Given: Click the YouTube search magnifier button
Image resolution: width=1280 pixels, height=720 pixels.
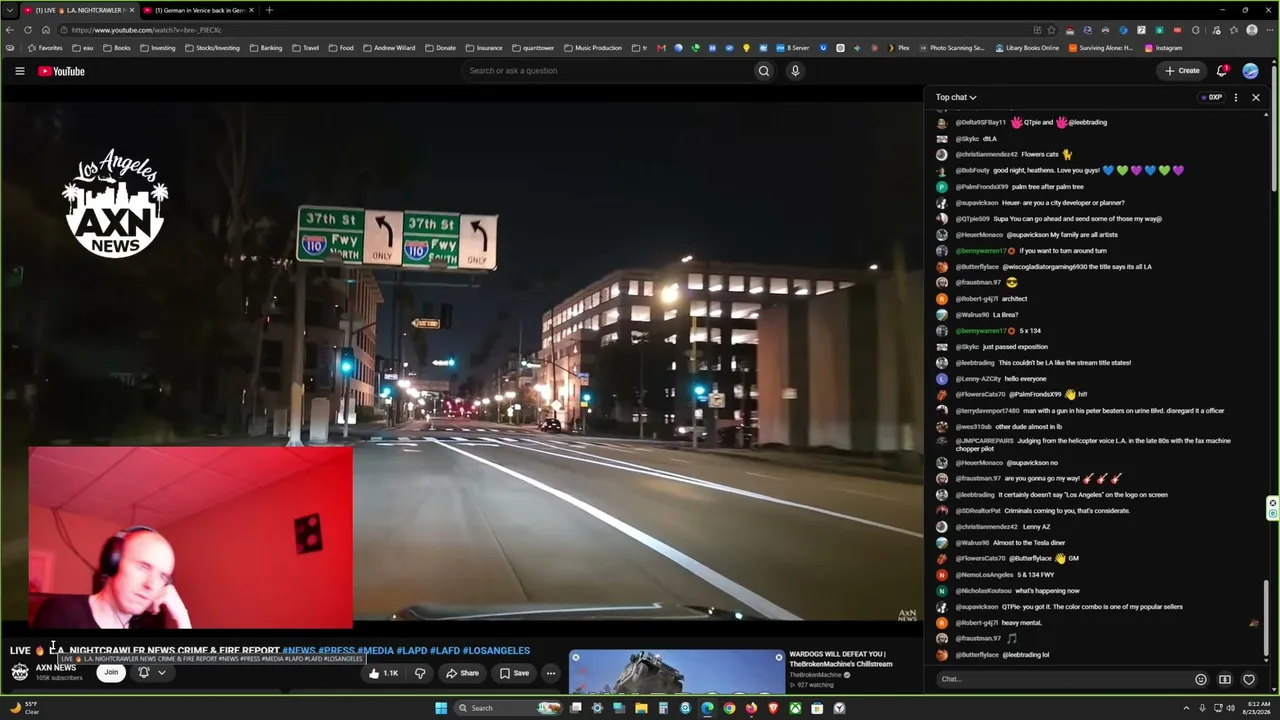Looking at the screenshot, I should tap(764, 71).
